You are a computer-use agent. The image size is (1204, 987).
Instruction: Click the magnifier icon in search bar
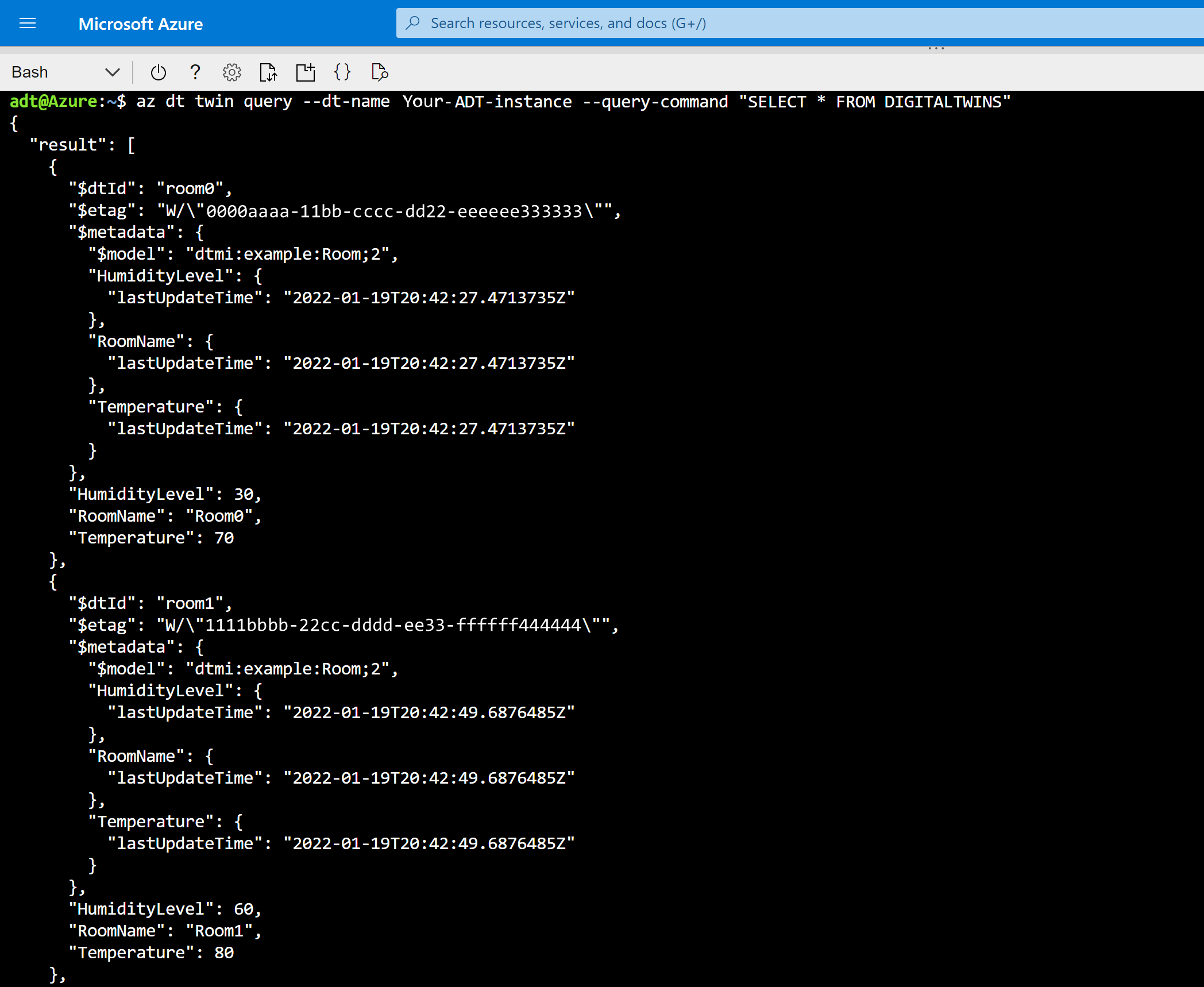point(412,24)
